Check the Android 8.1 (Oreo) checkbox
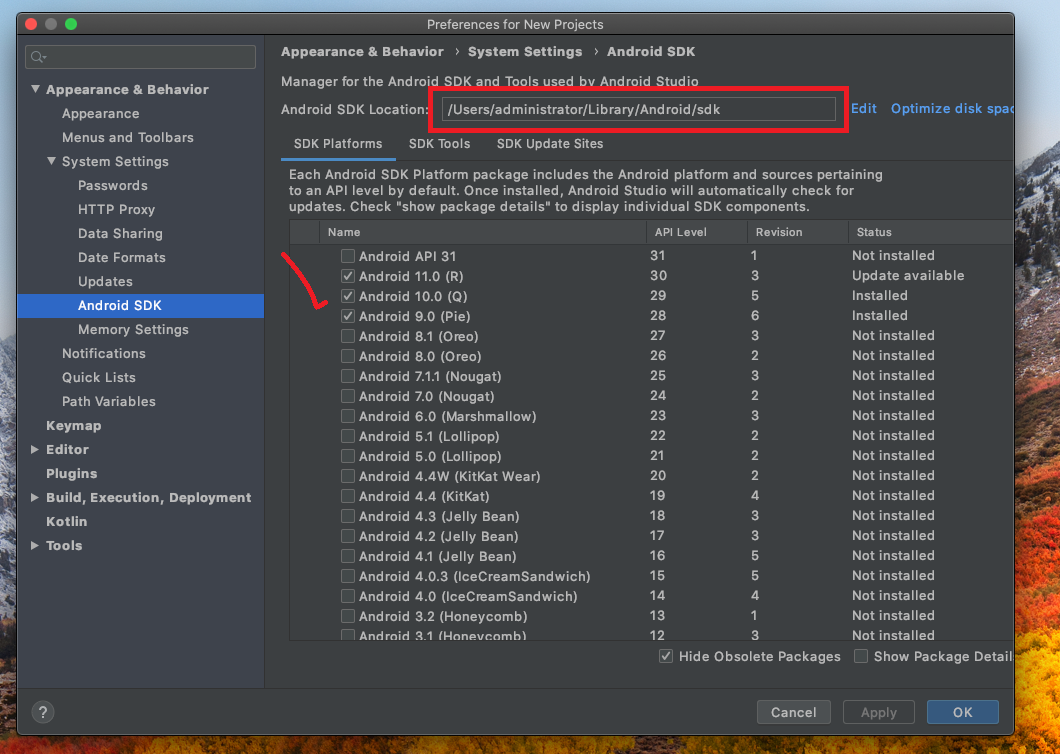This screenshot has height=754, width=1060. [347, 335]
